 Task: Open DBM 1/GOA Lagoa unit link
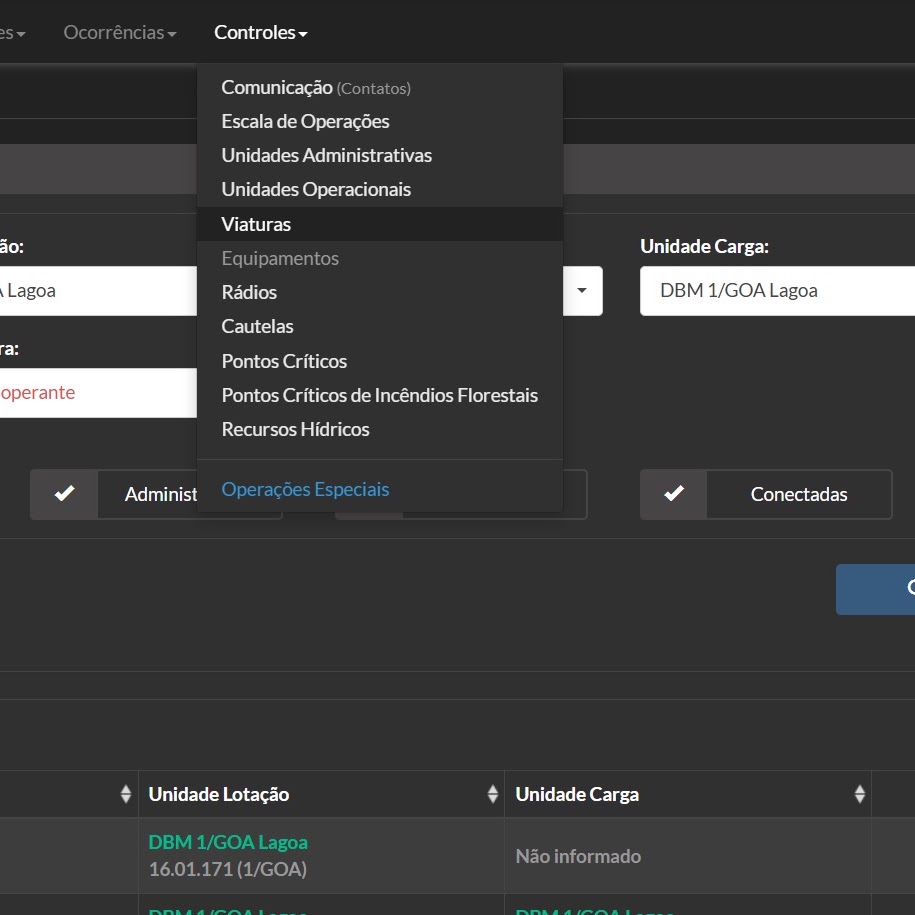228,842
